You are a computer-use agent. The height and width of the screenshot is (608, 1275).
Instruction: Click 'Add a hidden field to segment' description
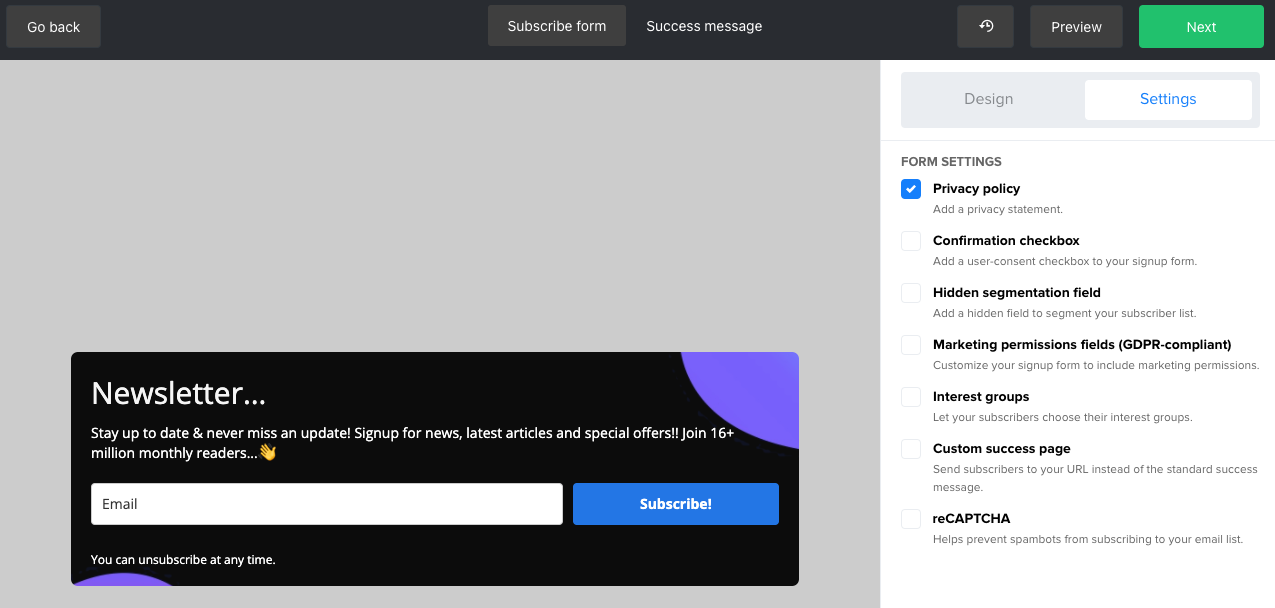[x=1064, y=314]
